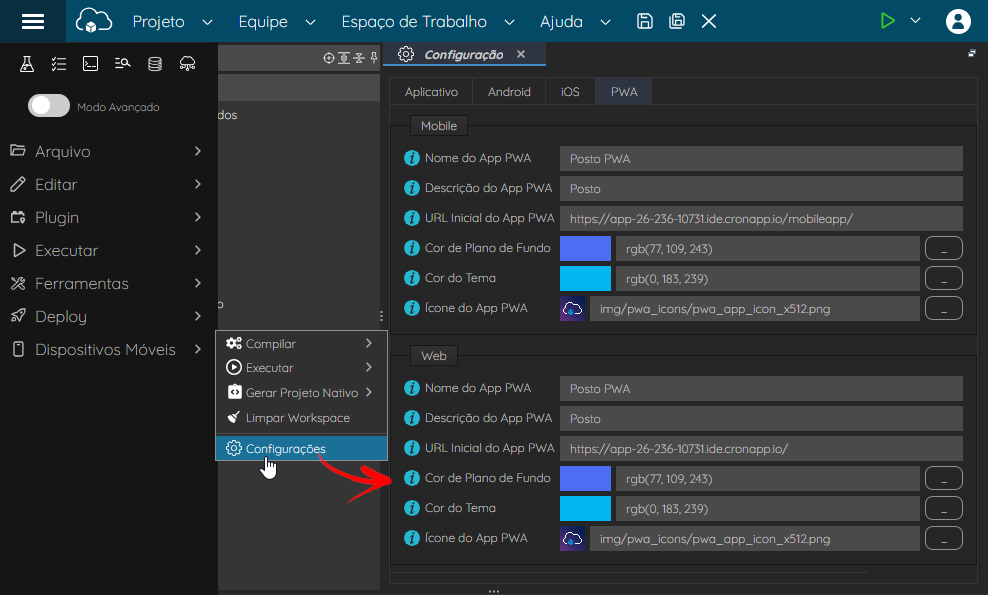Open the flask test icon
The width and height of the screenshot is (988, 595).
pyautogui.click(x=26, y=64)
